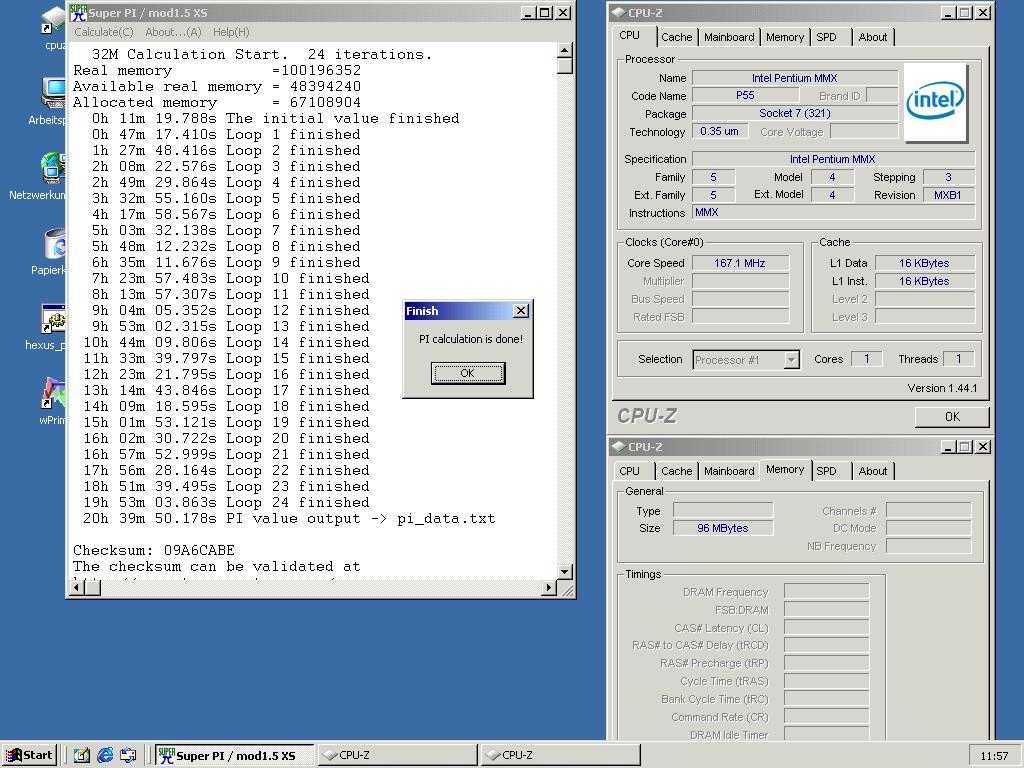Close the upper CPU-Z window

coord(983,13)
